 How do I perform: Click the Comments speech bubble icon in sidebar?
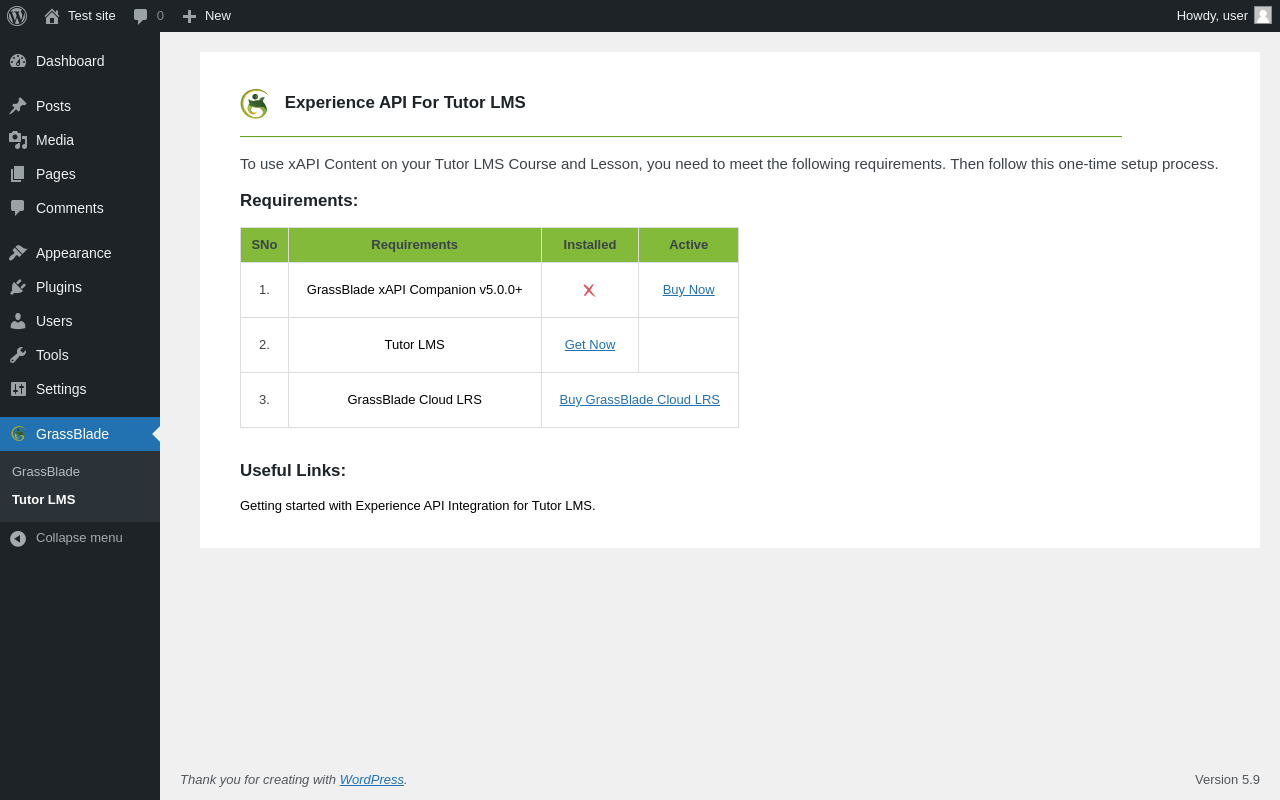18,208
